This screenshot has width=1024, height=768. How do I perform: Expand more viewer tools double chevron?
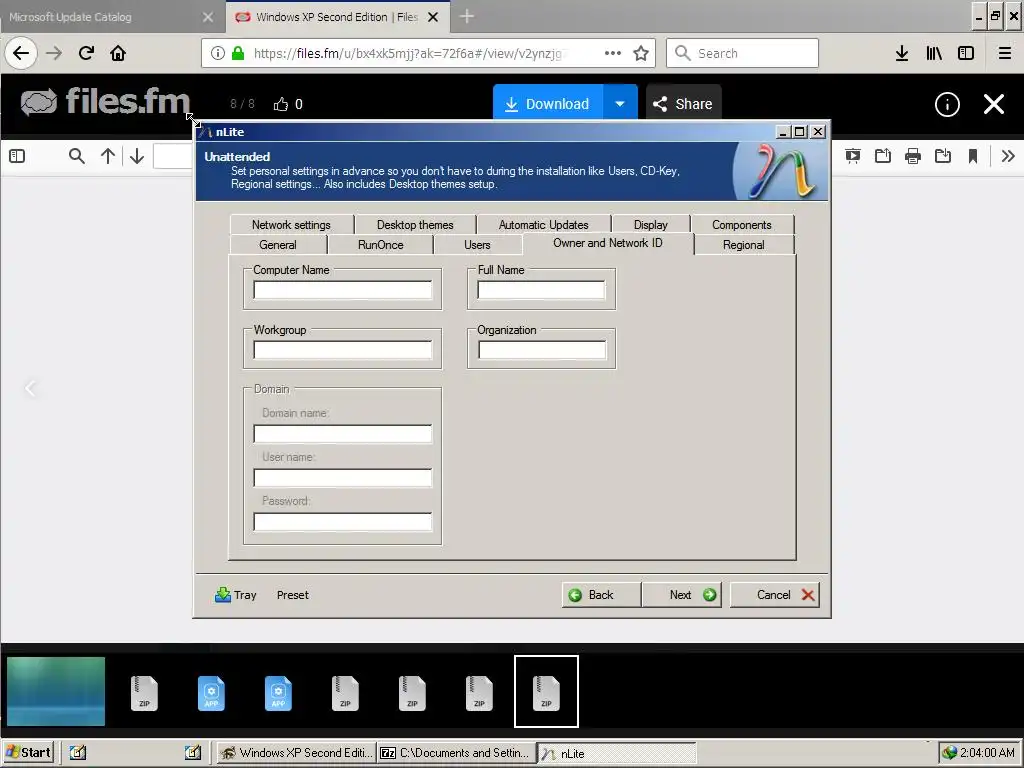pyautogui.click(x=1008, y=156)
